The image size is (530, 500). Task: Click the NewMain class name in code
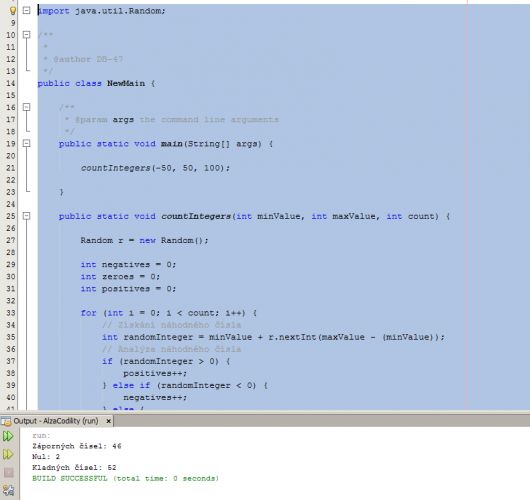point(126,83)
